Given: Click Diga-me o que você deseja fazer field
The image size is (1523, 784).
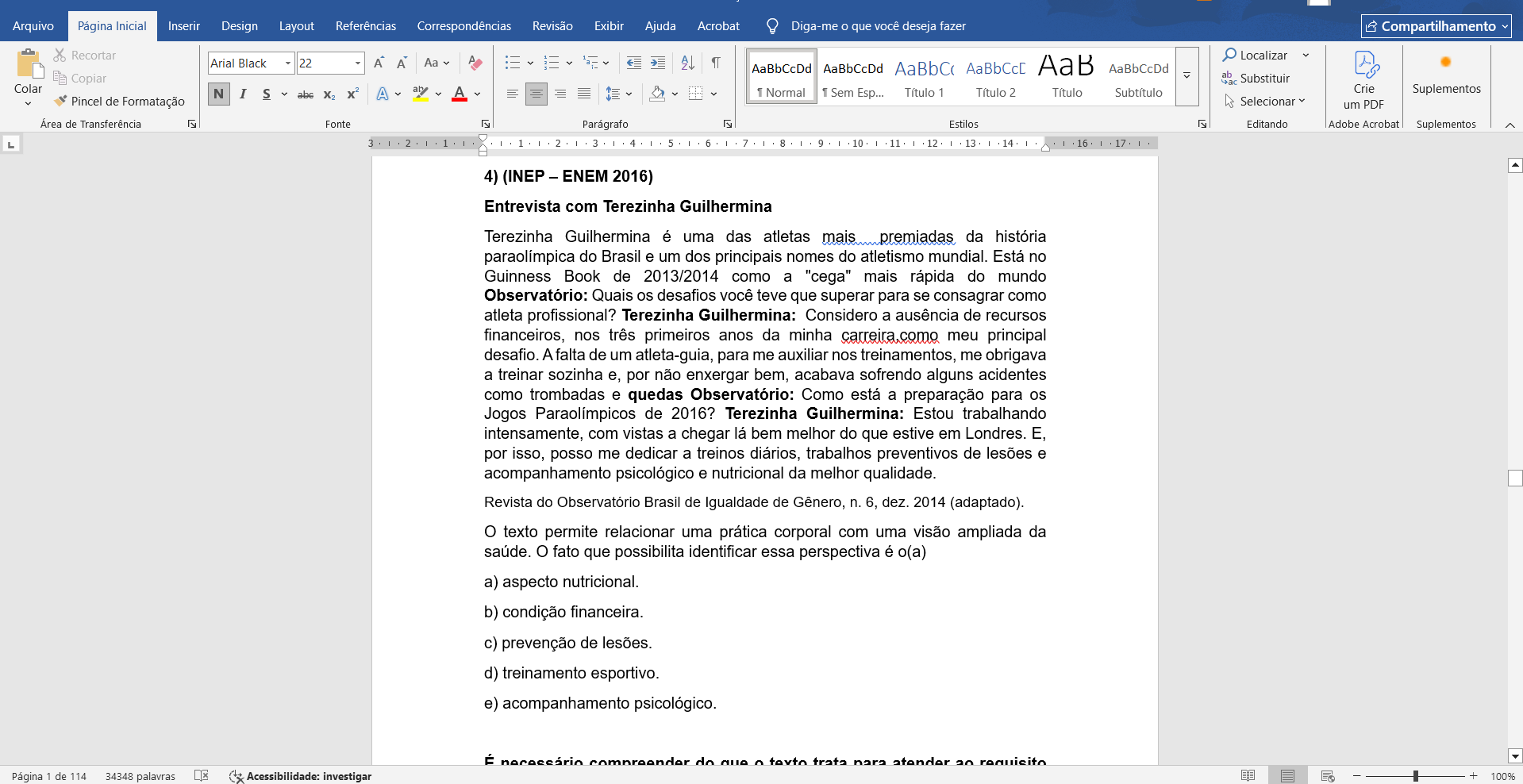Looking at the screenshot, I should click(878, 26).
